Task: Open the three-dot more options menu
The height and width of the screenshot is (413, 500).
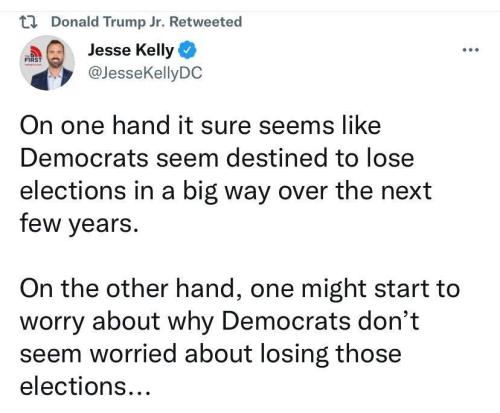Action: [x=471, y=50]
